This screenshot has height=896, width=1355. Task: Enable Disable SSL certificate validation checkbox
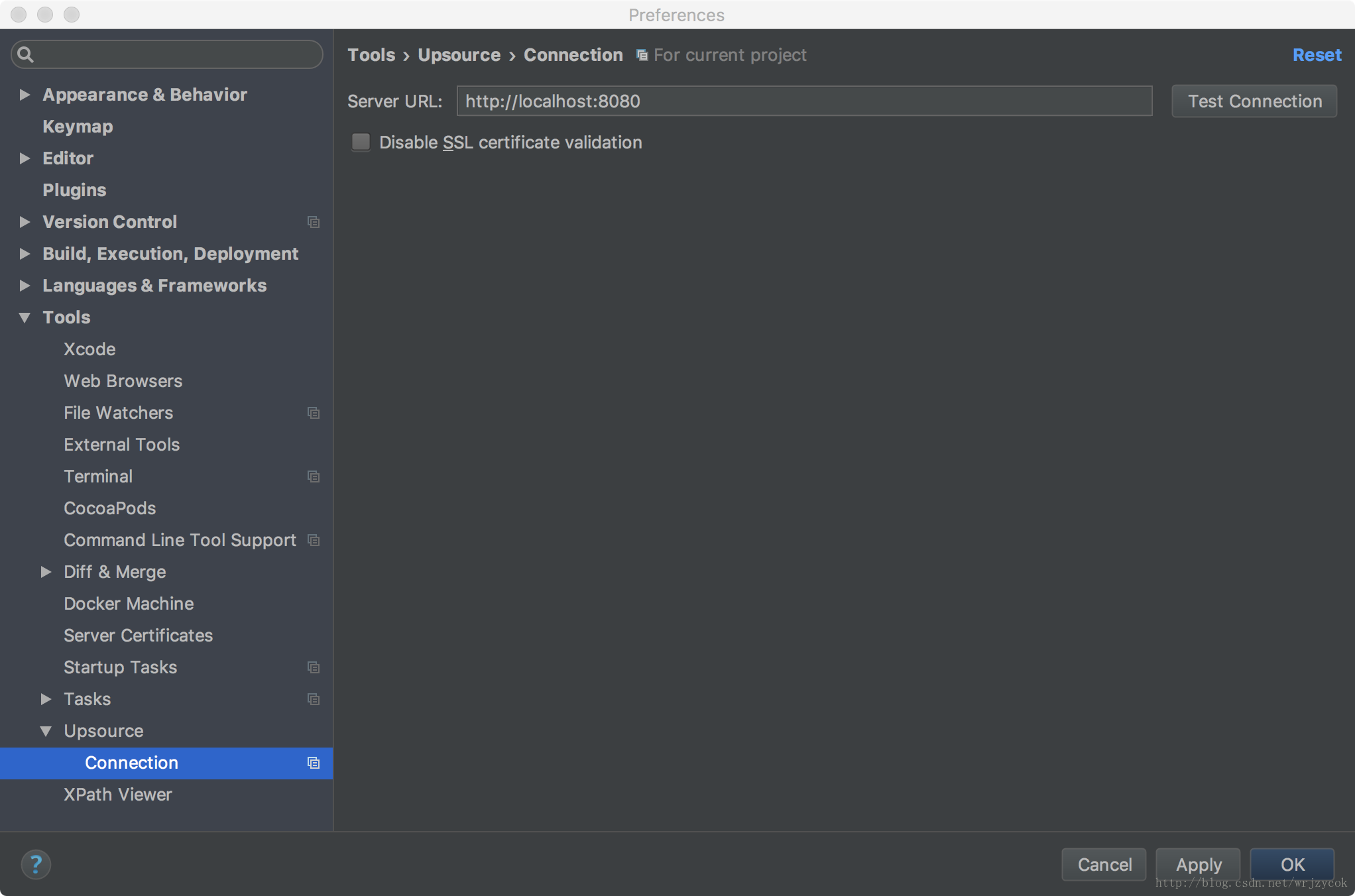(362, 142)
